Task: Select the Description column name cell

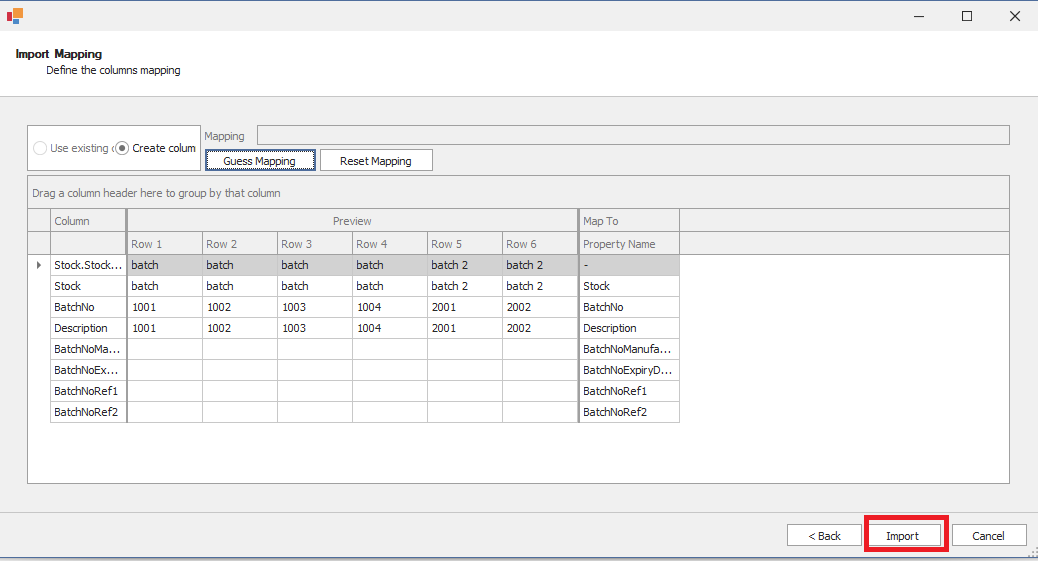Action: tap(88, 328)
